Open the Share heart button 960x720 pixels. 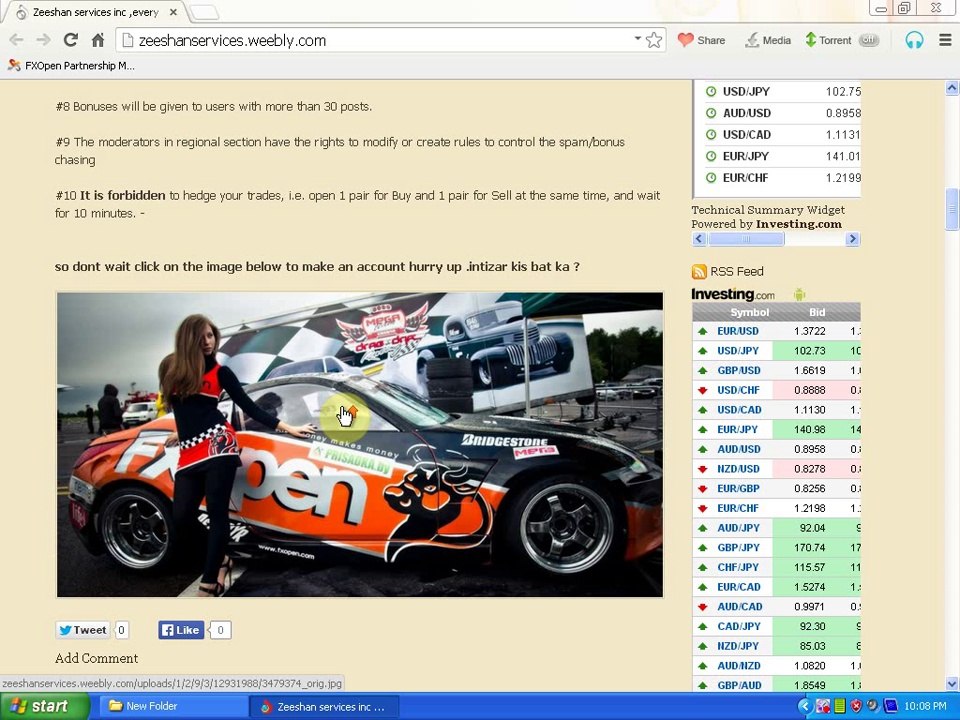click(x=702, y=40)
